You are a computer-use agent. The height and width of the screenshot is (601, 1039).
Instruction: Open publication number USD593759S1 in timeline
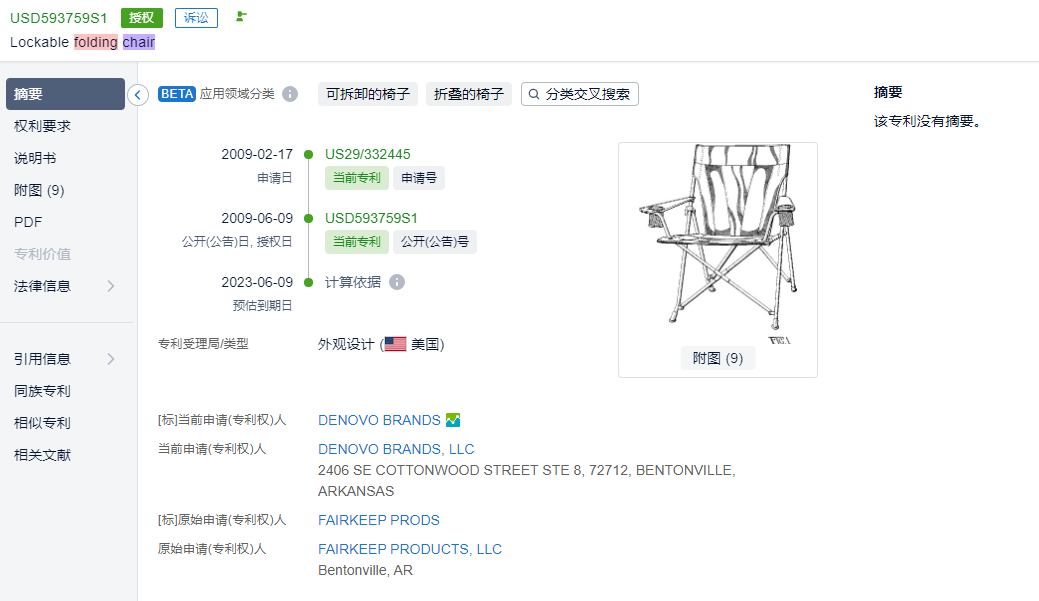click(x=371, y=218)
